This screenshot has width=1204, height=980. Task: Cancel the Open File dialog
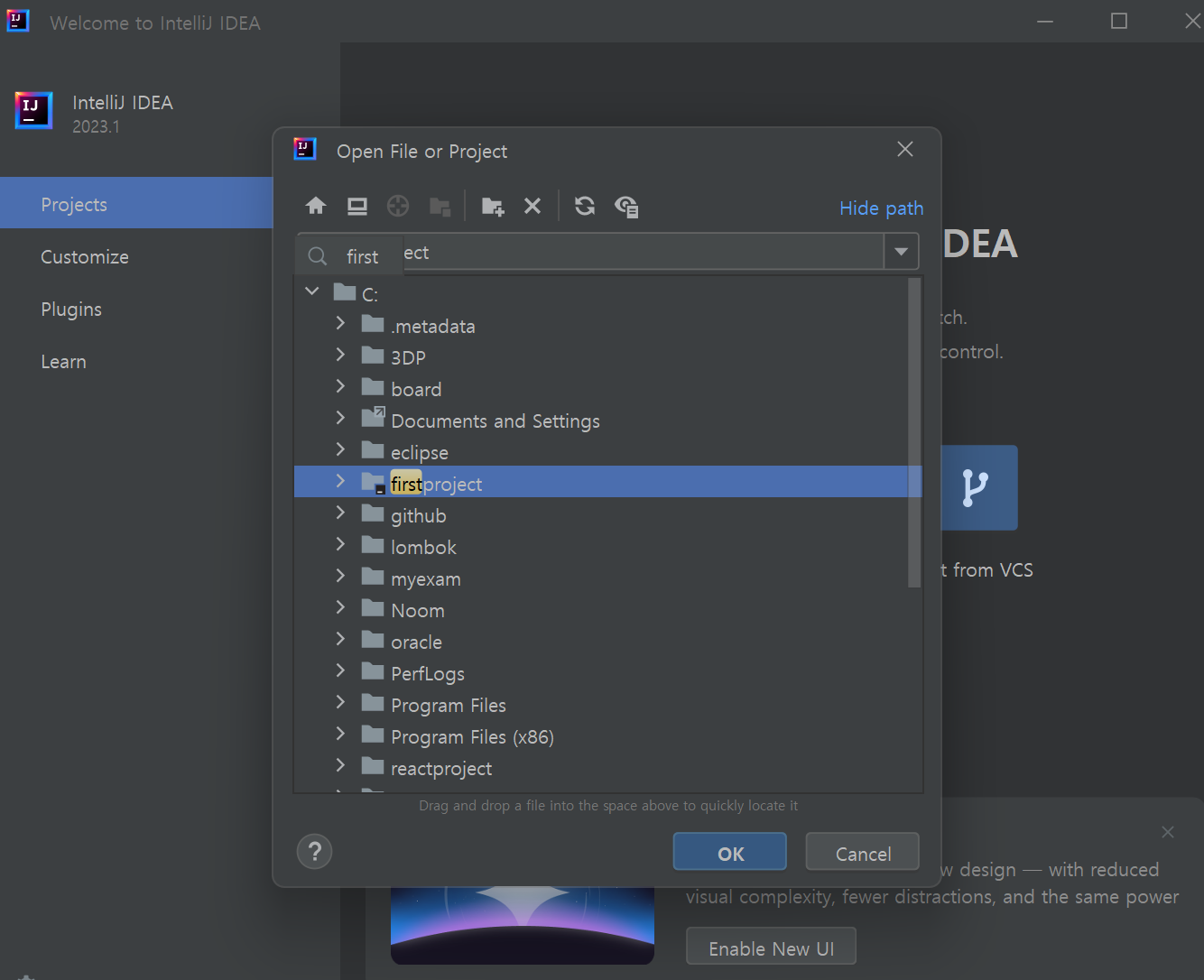863,852
